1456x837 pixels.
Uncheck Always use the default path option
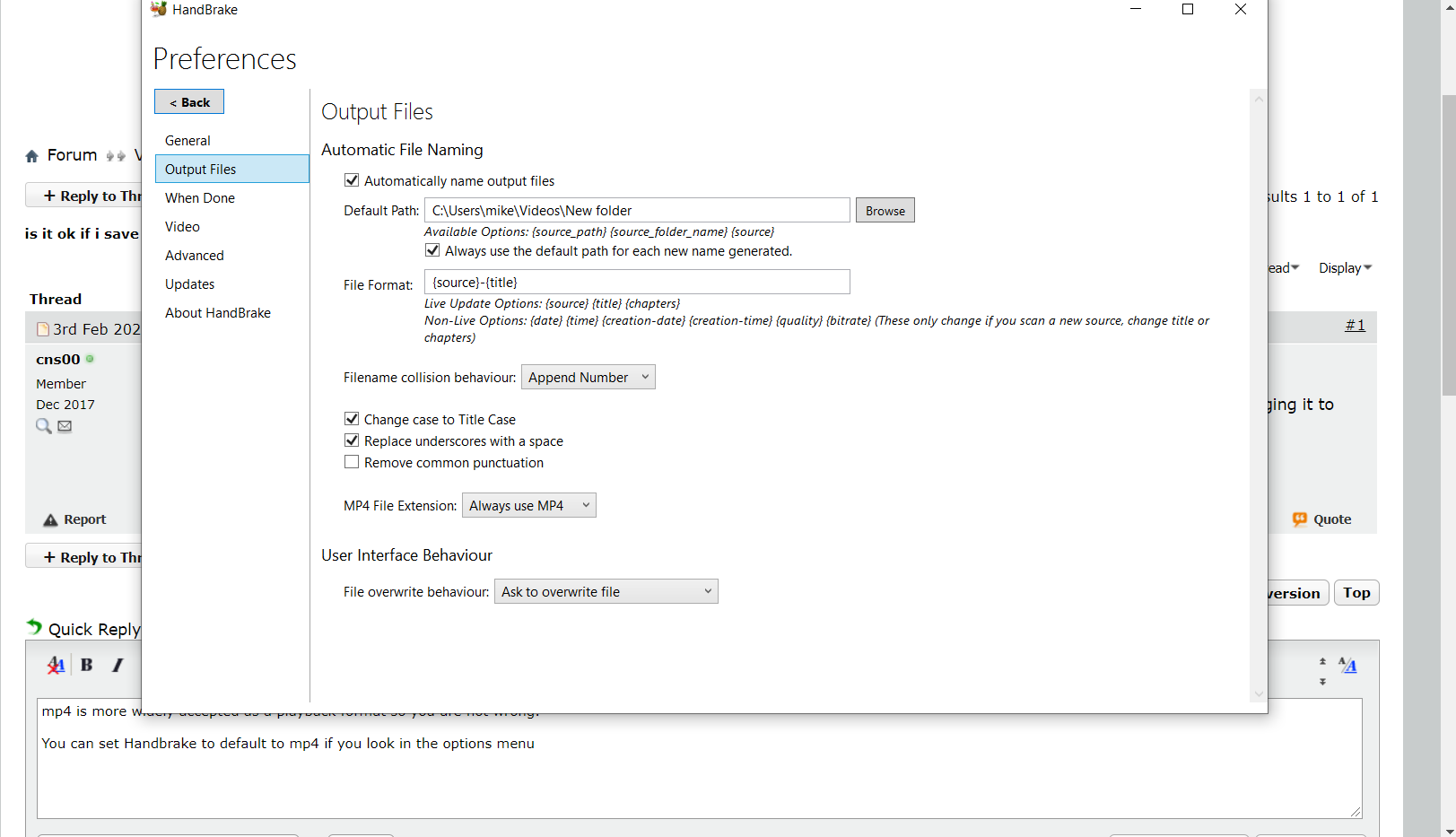[x=432, y=250]
